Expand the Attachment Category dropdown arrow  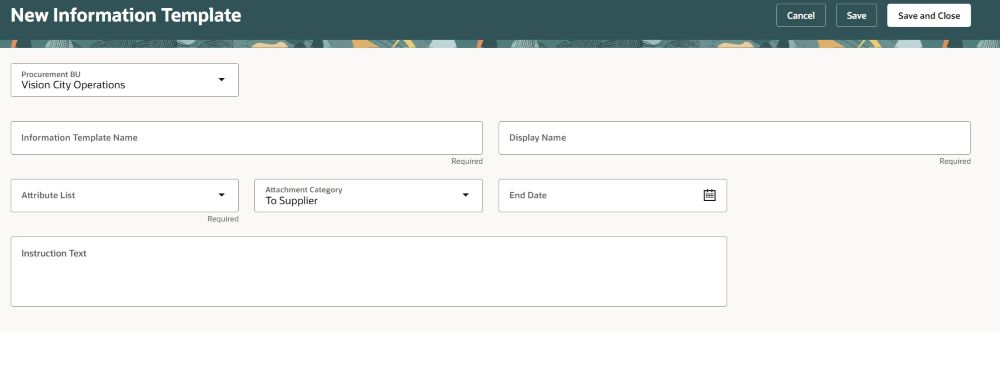tap(466, 195)
